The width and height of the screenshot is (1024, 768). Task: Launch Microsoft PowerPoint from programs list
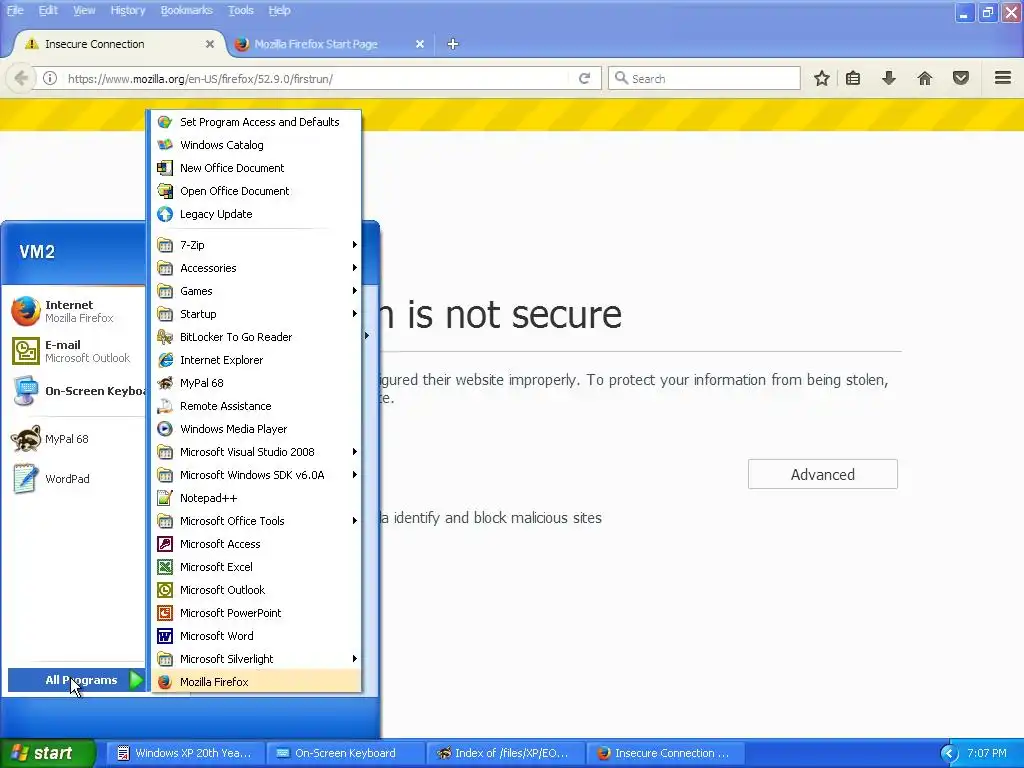click(x=257, y=613)
